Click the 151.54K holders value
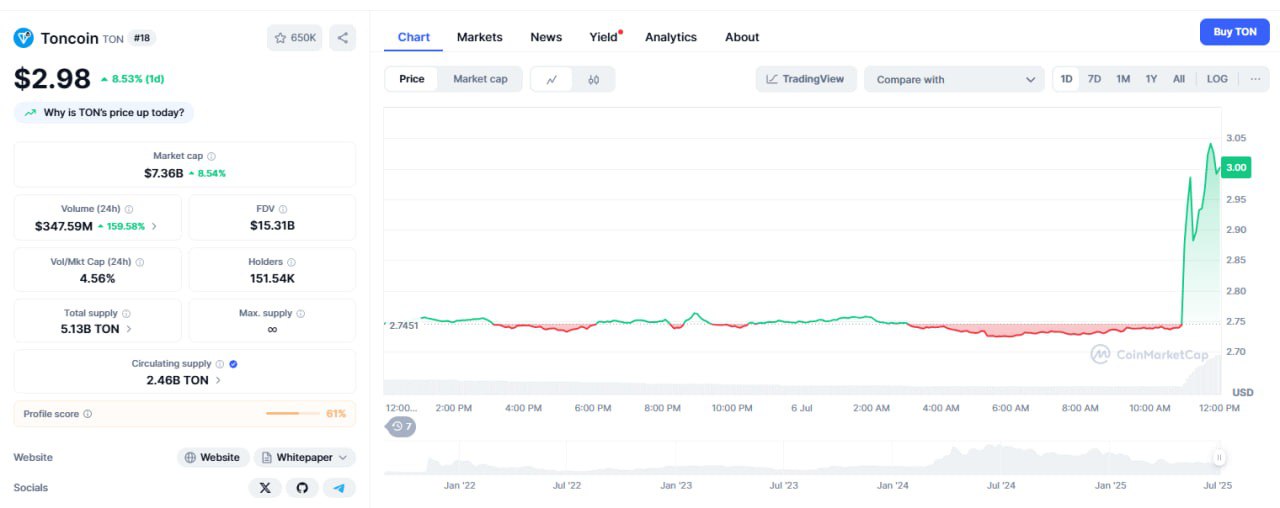 click(272, 278)
